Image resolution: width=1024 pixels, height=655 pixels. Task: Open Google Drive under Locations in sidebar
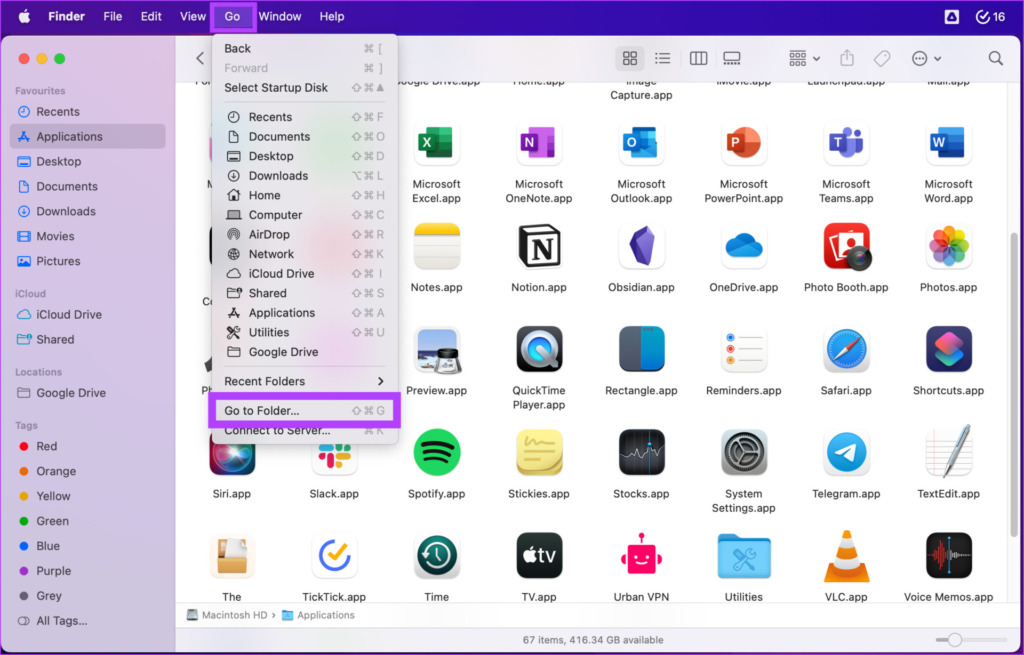(88, 392)
